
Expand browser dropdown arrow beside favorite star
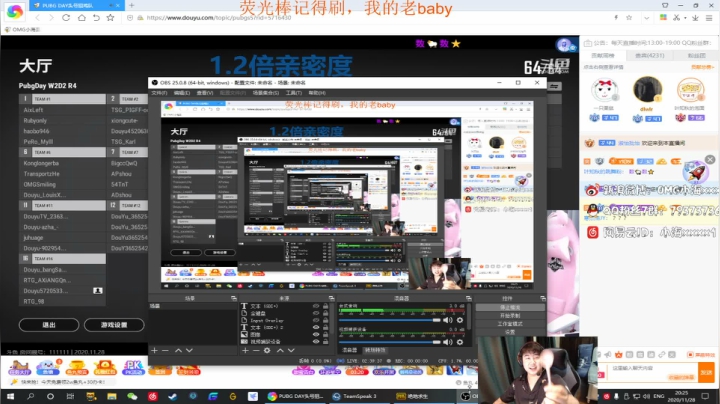click(x=647, y=18)
